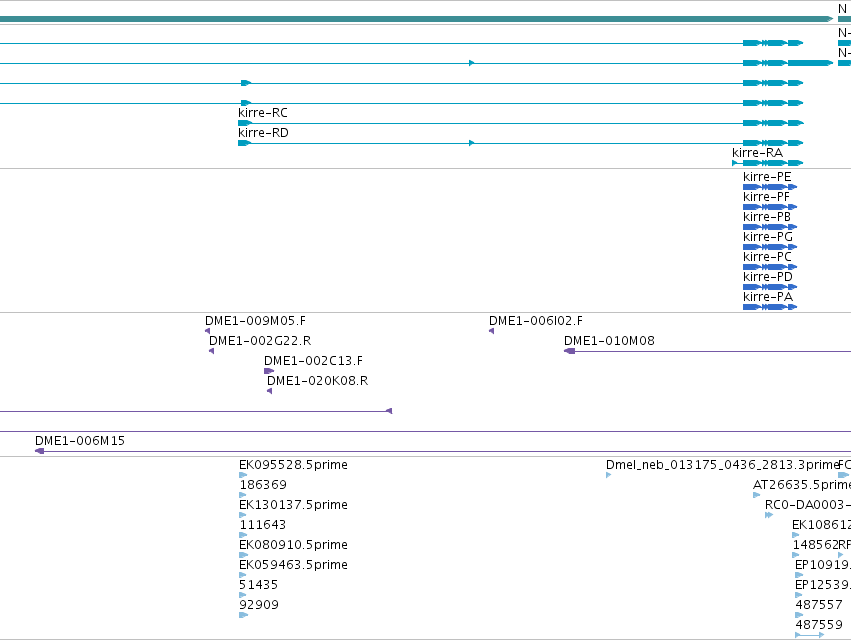
Task: Open the 148562 feature label
Action: point(815,545)
